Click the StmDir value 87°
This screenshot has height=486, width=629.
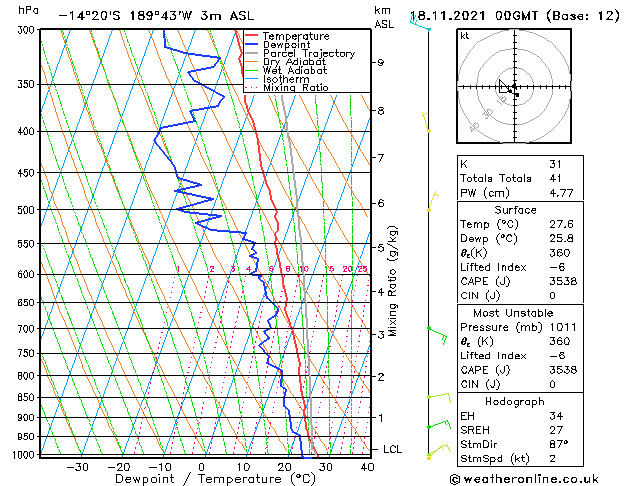[x=559, y=444]
